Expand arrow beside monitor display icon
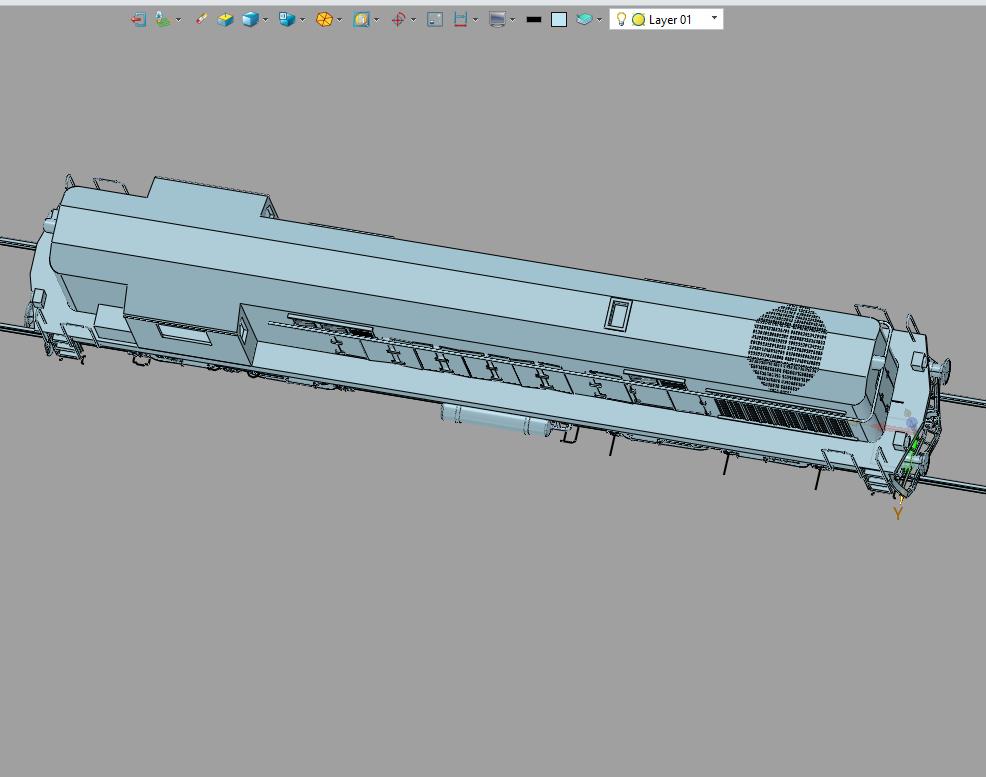 click(x=512, y=19)
